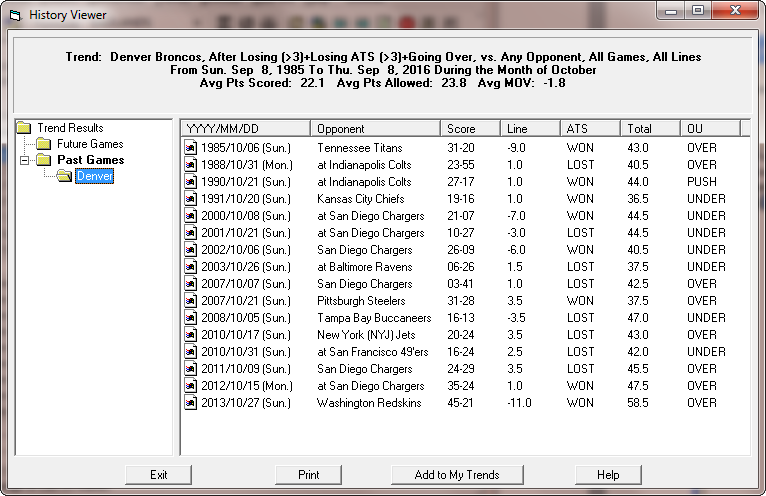Click line value -3.5
Image resolution: width=766 pixels, height=496 pixels.
516,318
